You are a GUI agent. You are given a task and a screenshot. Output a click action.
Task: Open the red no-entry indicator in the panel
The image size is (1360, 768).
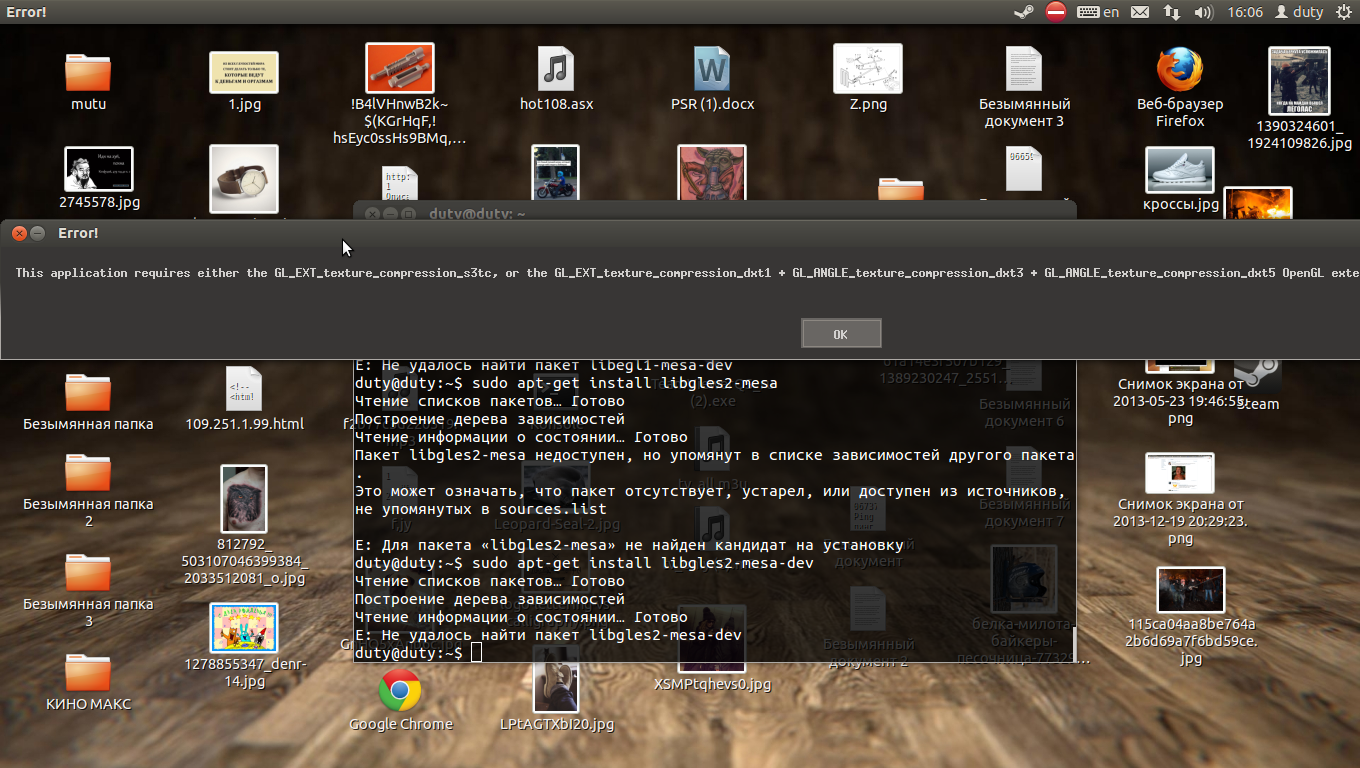click(x=1056, y=12)
